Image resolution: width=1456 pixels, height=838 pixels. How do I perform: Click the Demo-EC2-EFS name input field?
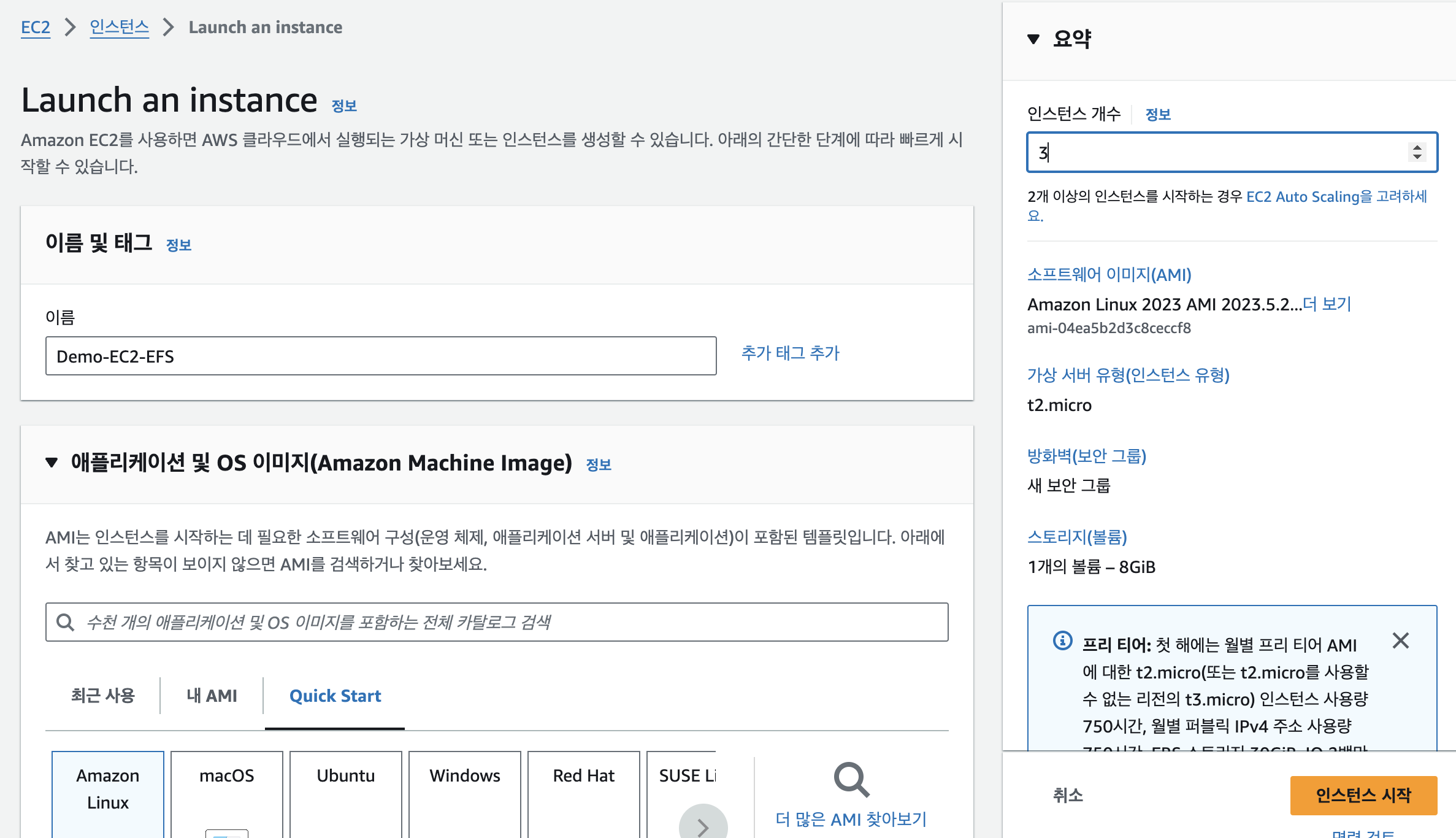[x=380, y=356]
